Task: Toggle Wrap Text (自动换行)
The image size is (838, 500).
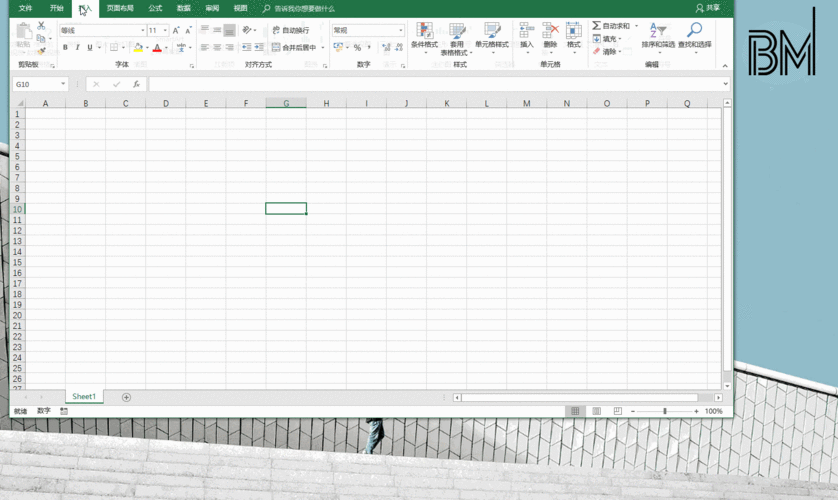Action: pos(291,31)
